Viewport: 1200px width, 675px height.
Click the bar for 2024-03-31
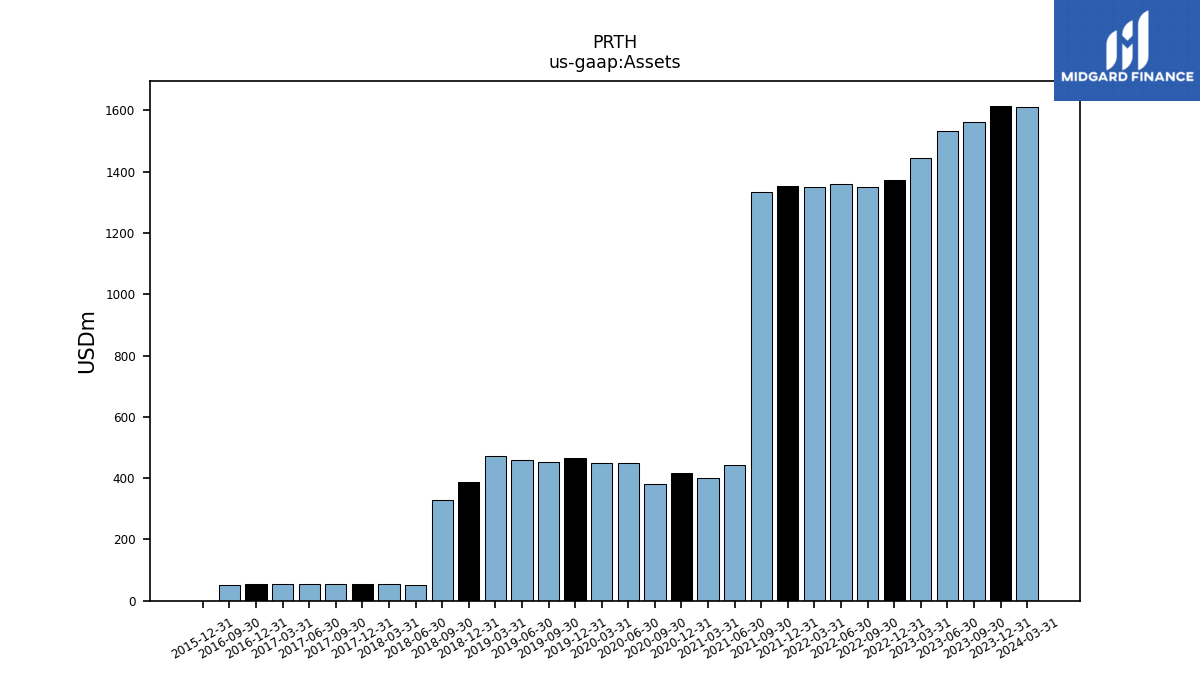[x=1027, y=354]
